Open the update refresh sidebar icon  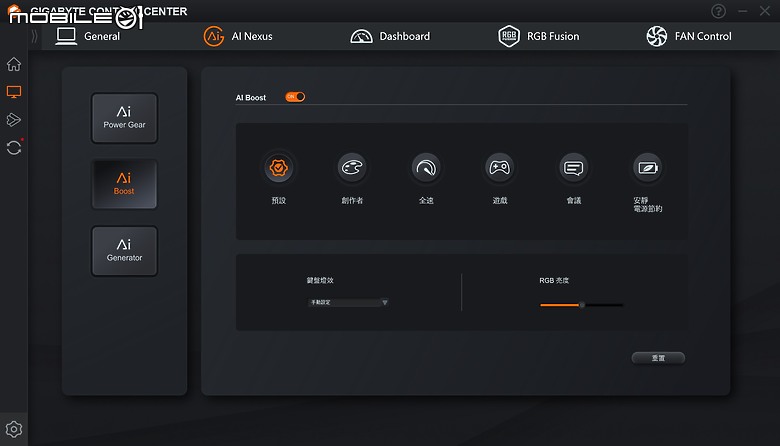tap(14, 148)
